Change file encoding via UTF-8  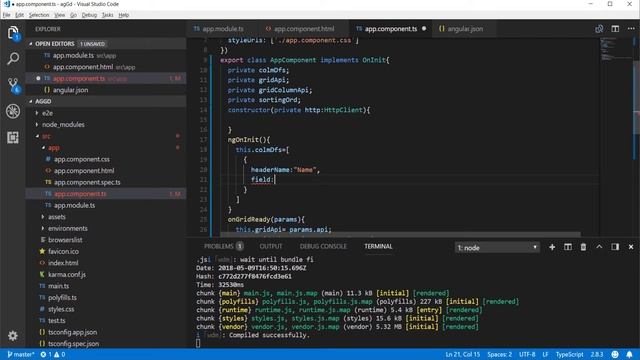coord(527,354)
